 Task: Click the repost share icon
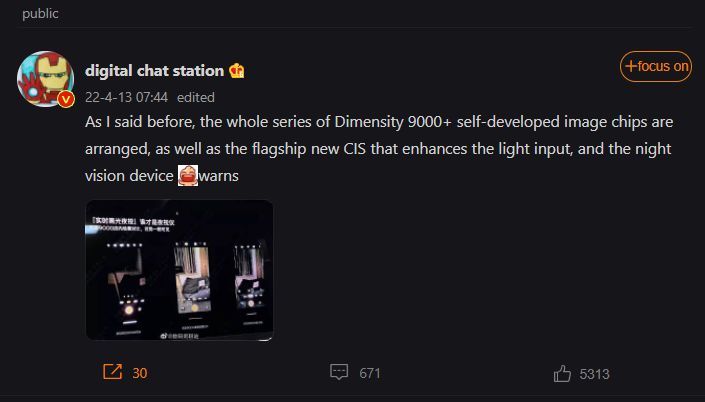(112, 372)
